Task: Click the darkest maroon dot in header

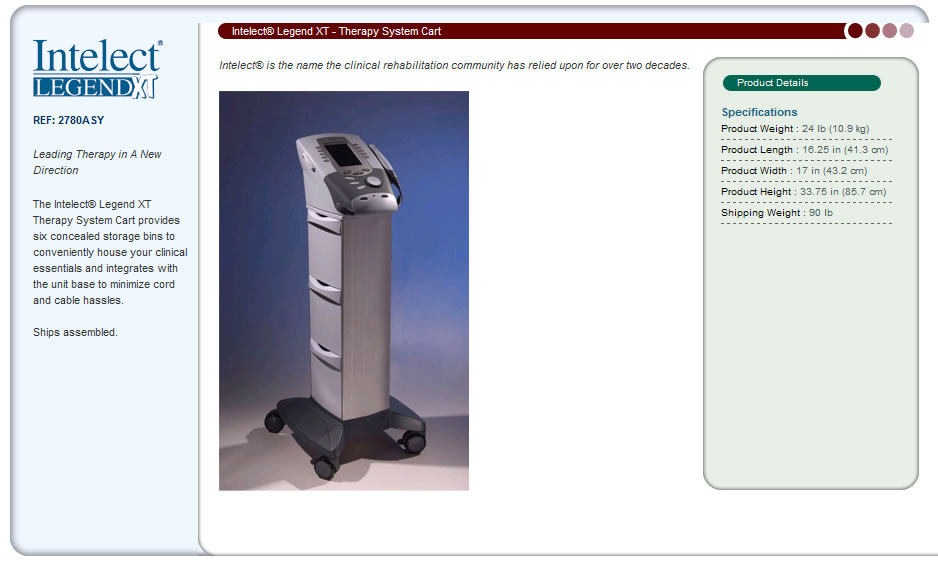Action: tap(855, 31)
